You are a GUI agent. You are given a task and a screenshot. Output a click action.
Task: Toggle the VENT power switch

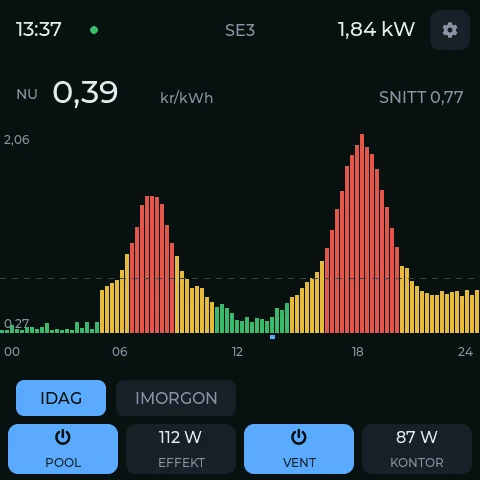(x=299, y=449)
